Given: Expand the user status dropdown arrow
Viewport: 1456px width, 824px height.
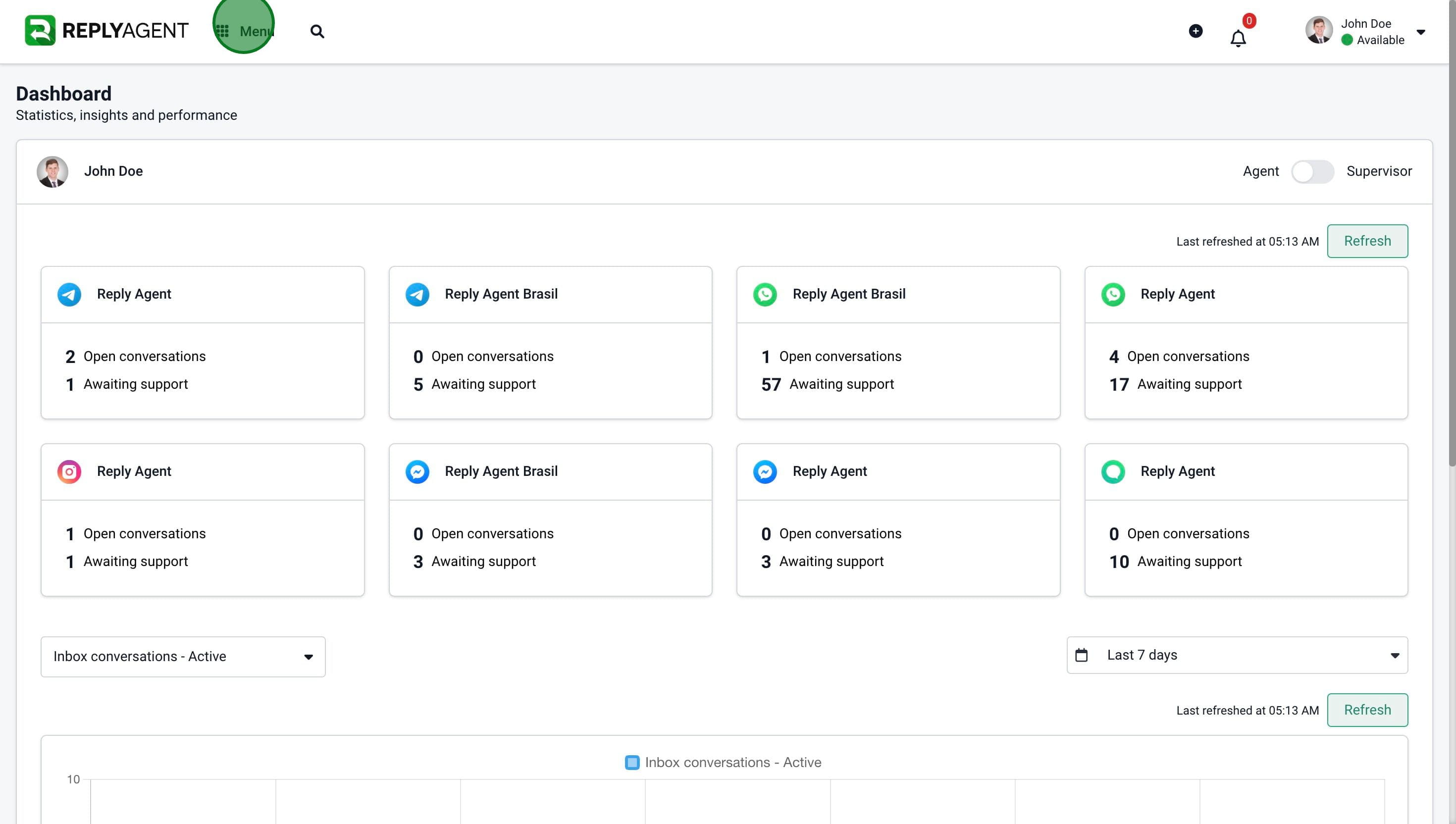Looking at the screenshot, I should tap(1420, 32).
